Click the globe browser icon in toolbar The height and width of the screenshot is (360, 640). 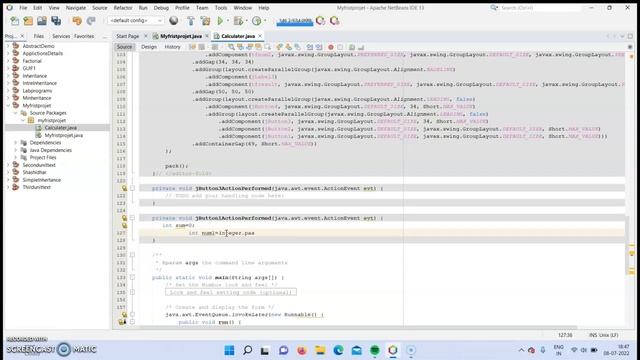173,20
